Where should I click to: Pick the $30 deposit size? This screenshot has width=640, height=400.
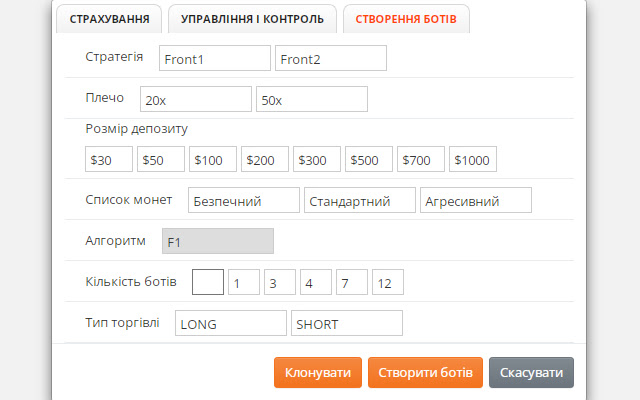pos(109,159)
